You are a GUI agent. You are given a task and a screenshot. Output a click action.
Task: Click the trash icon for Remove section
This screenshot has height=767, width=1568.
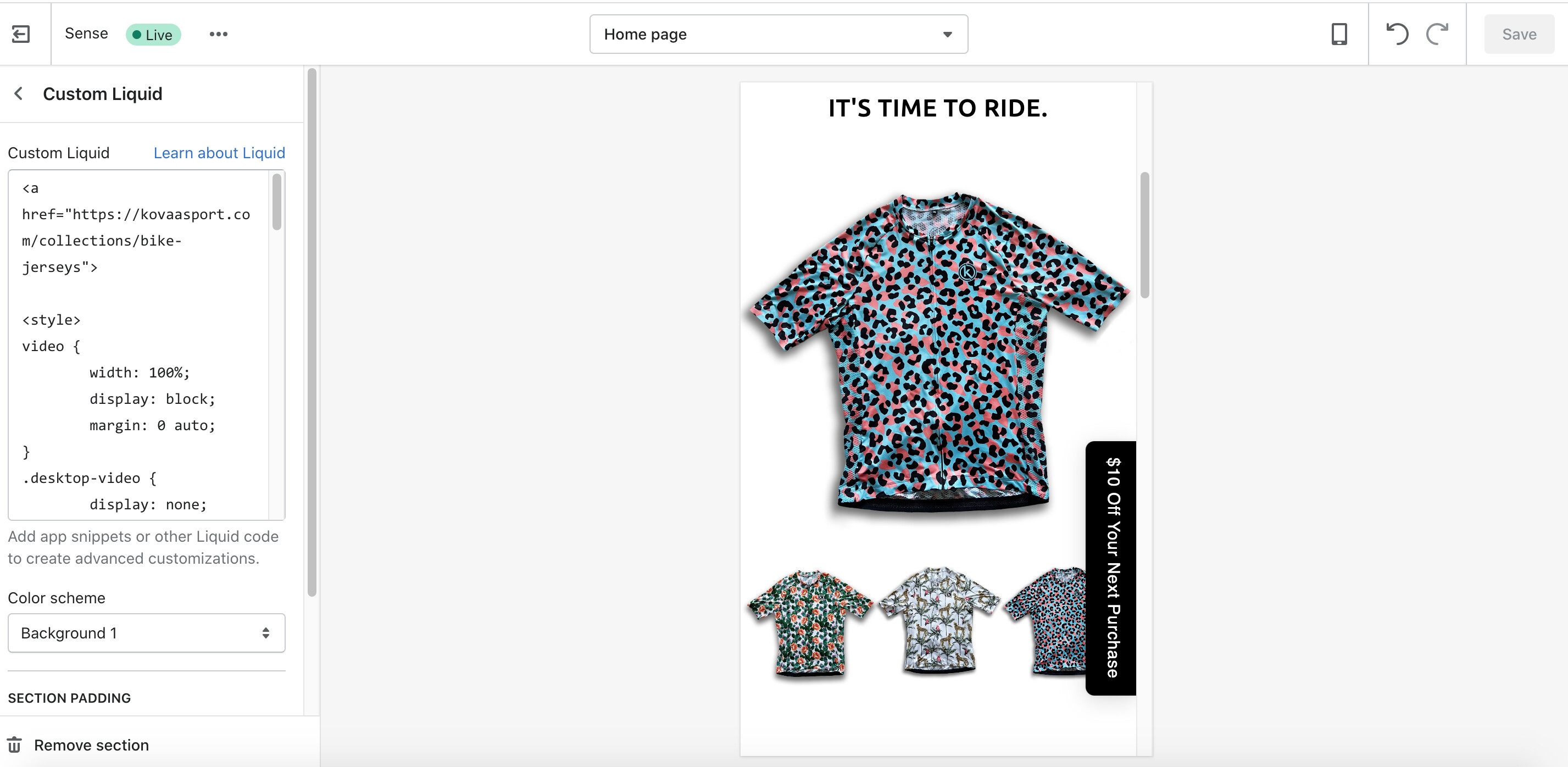pyautogui.click(x=15, y=745)
